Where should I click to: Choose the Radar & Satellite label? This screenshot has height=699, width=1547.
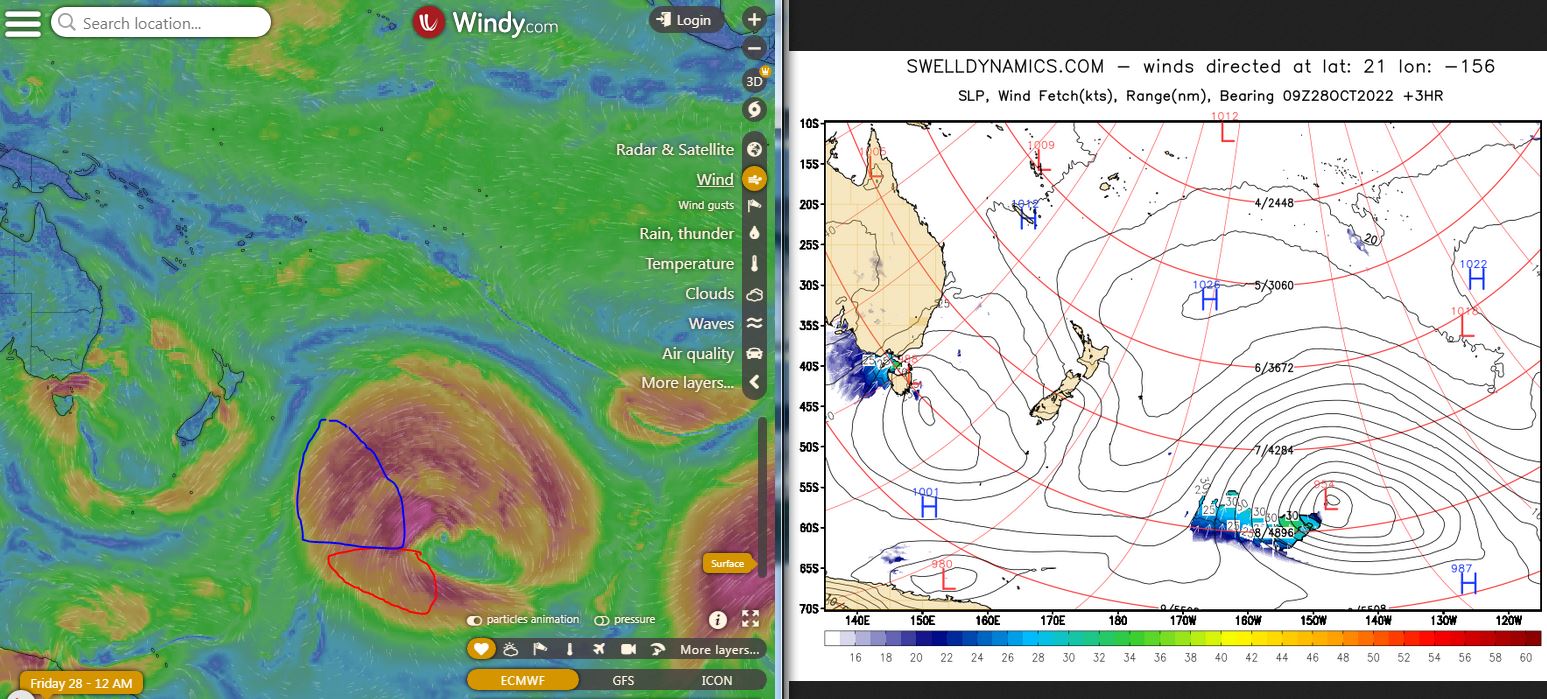click(675, 149)
